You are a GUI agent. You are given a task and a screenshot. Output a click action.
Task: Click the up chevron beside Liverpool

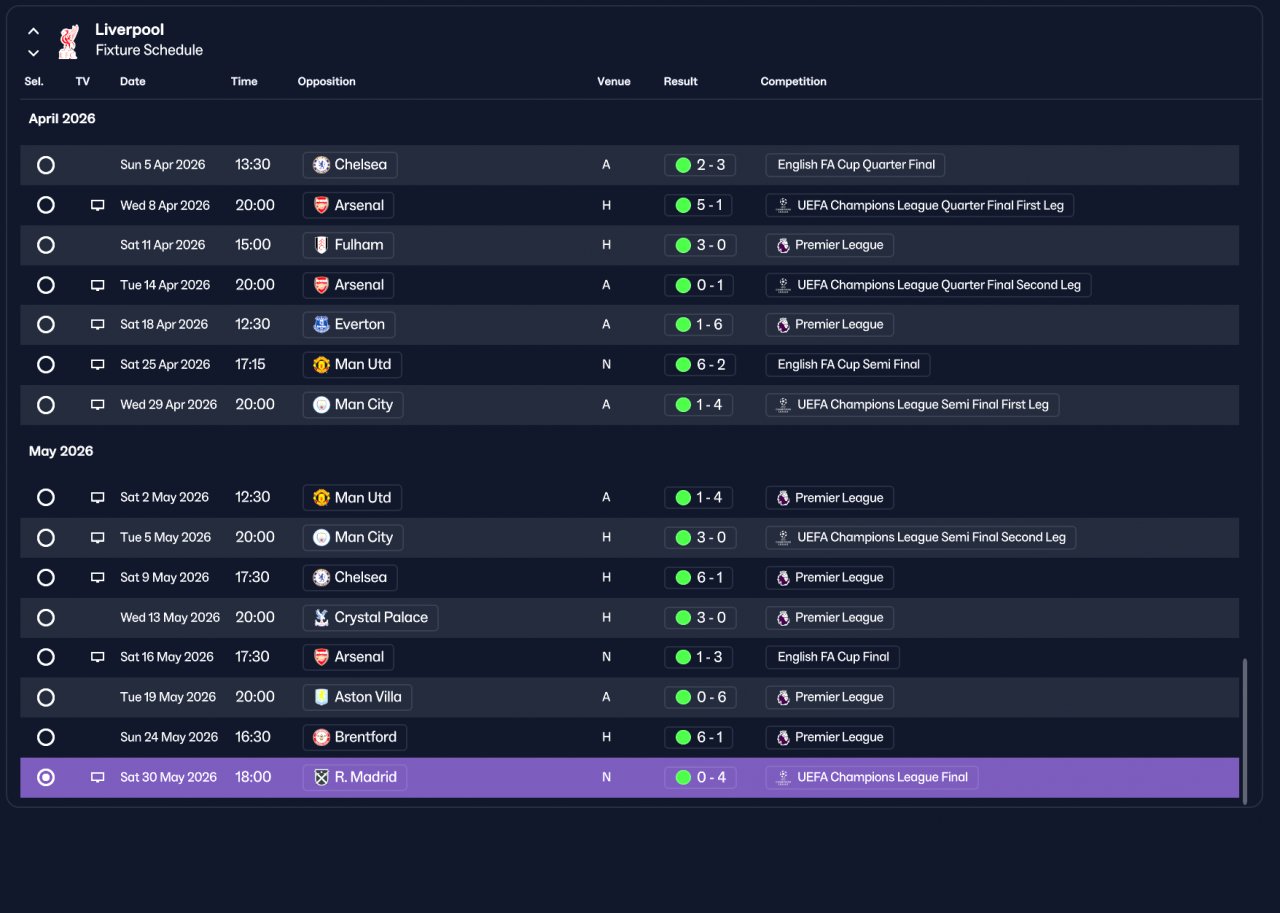34,31
